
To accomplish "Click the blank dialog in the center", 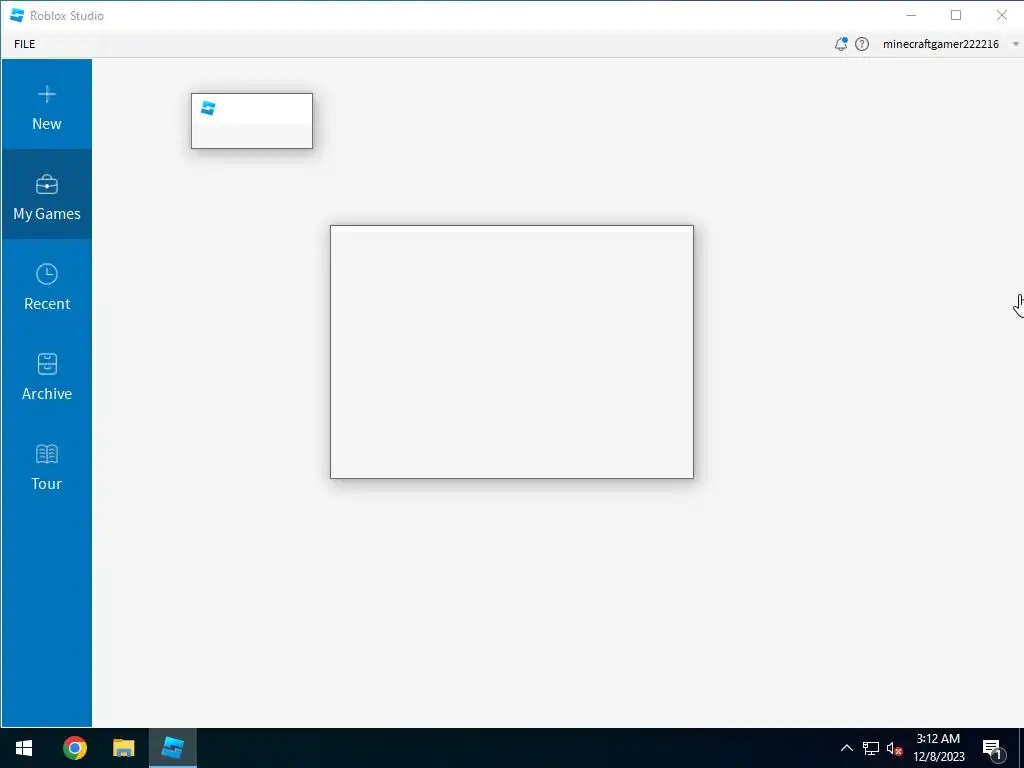I will (x=512, y=352).
